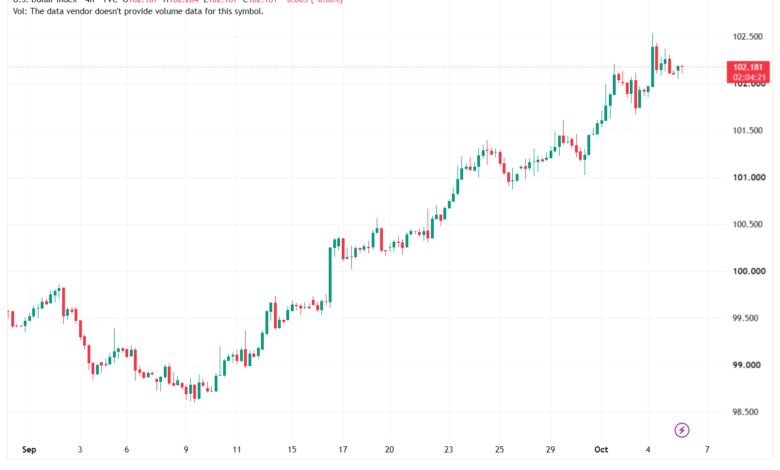Click the 100.500 price axis label
Image resolution: width=780 pixels, height=470 pixels.
click(x=747, y=224)
